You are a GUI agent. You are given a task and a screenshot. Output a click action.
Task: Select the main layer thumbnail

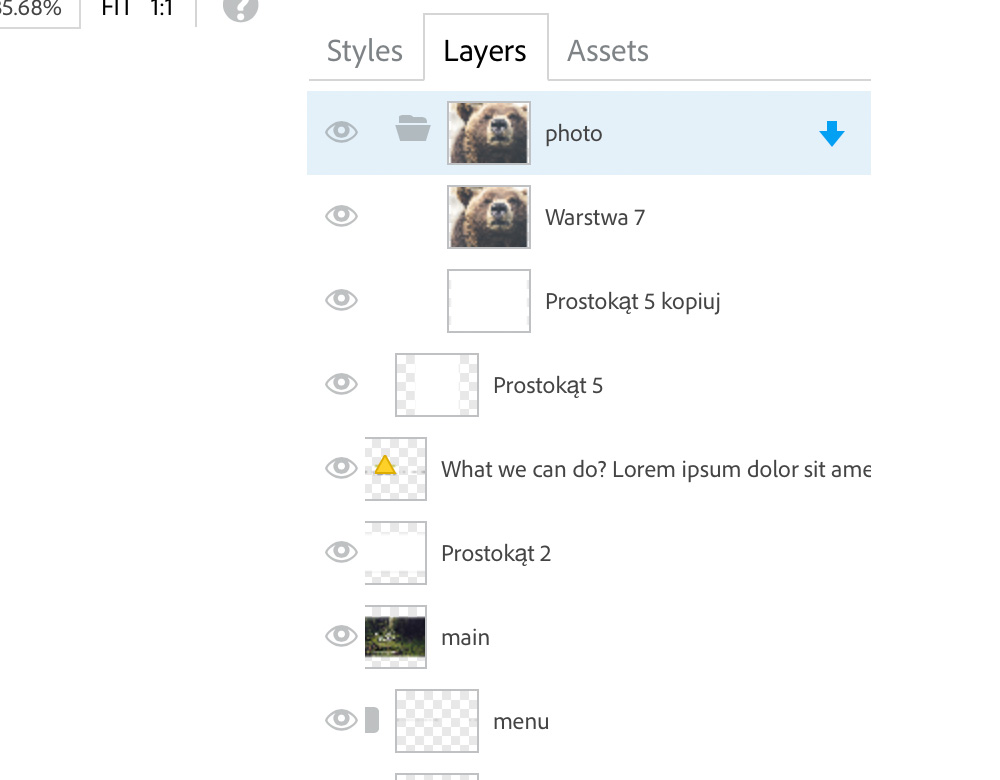tap(395, 637)
